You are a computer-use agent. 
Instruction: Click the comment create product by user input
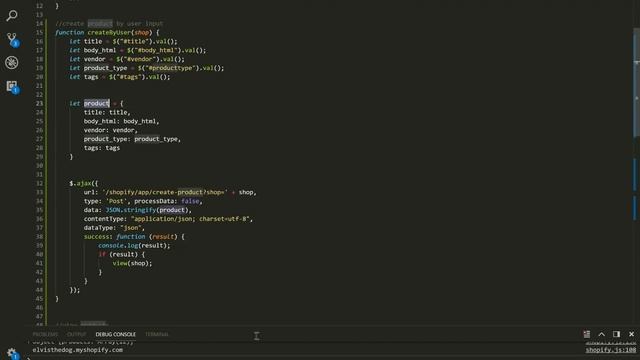109,23
